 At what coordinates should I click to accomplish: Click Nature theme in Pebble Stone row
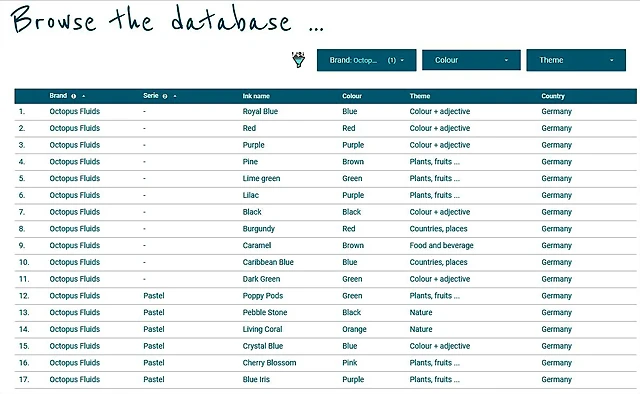(x=421, y=312)
